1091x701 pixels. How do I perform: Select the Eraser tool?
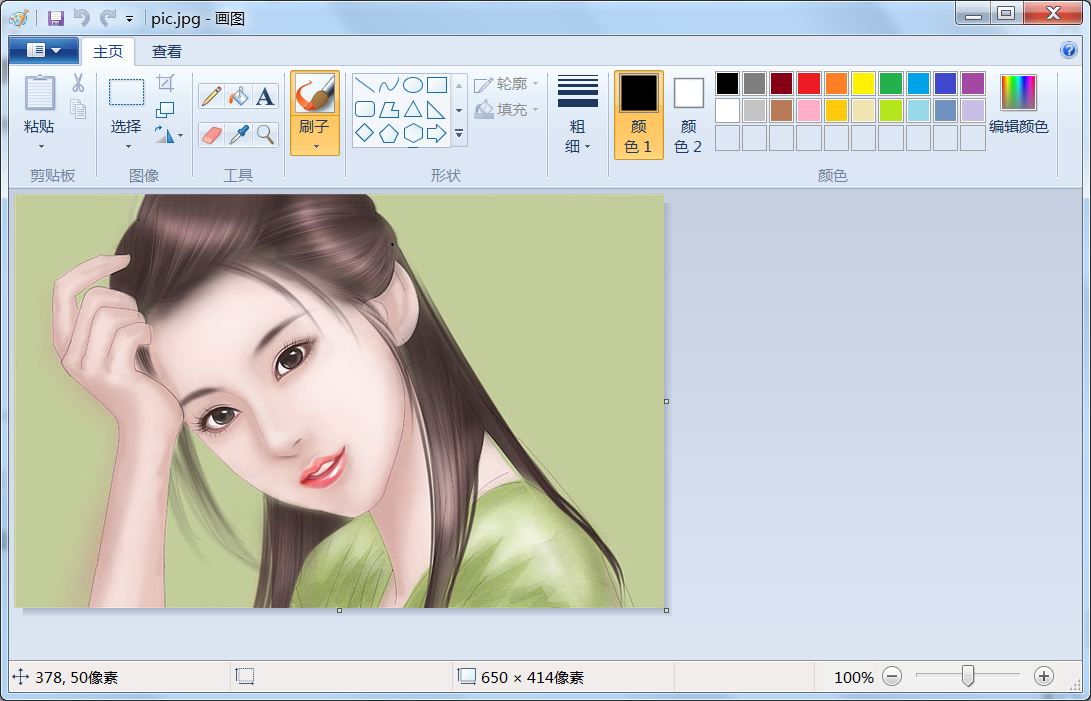(x=211, y=134)
